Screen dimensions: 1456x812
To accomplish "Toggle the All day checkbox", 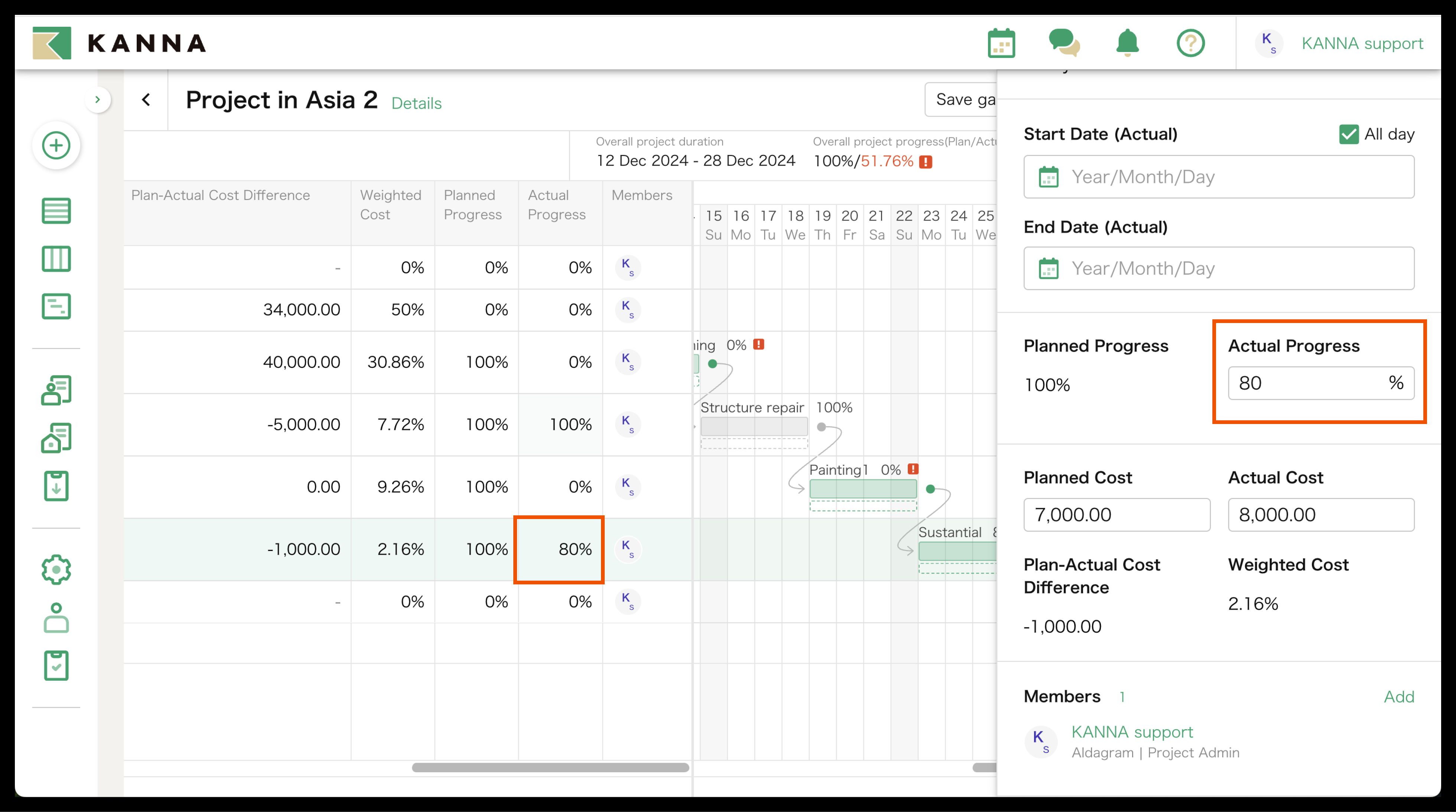I will tap(1349, 134).
